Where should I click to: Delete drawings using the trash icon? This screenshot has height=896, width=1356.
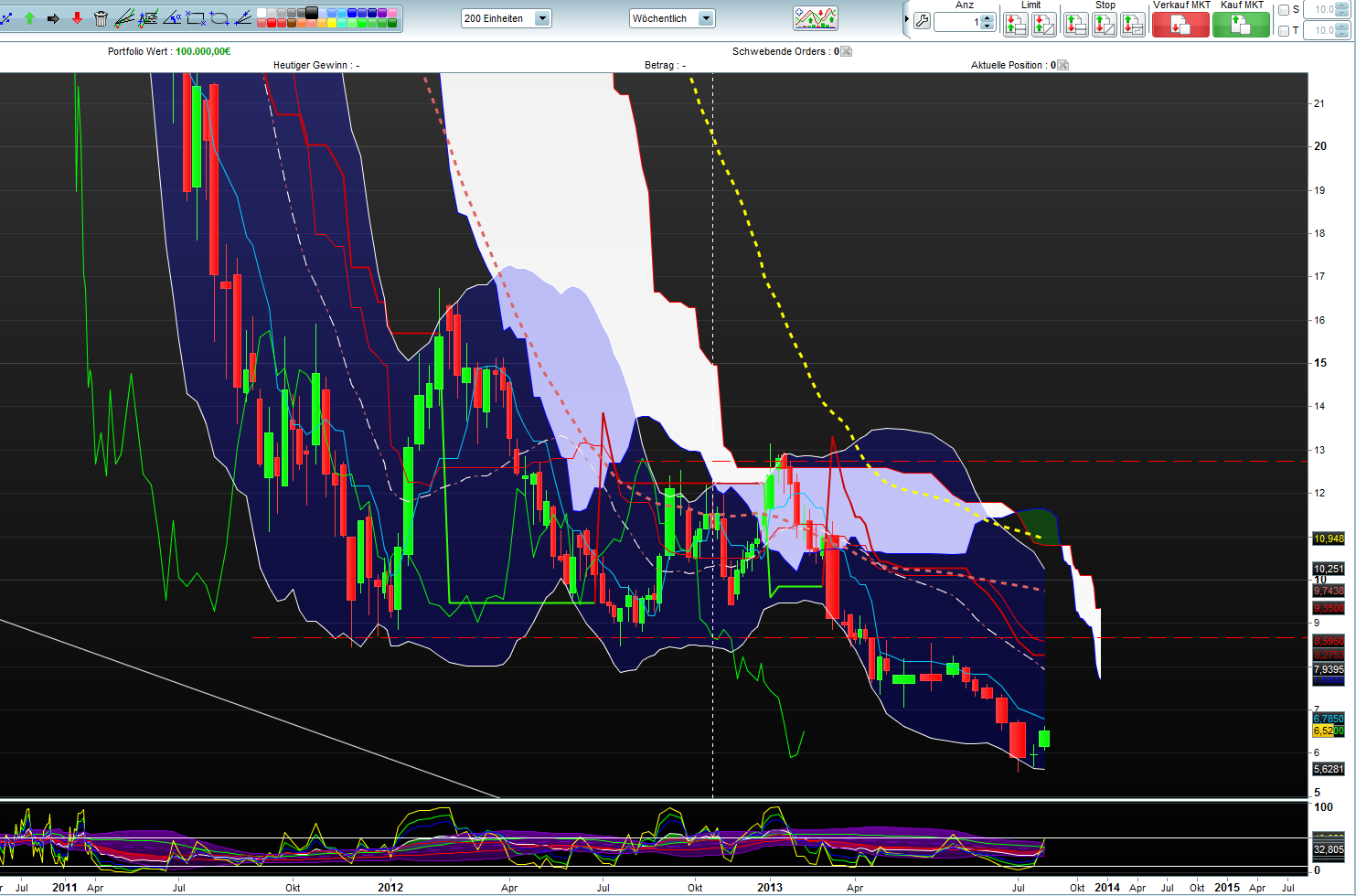click(x=101, y=17)
